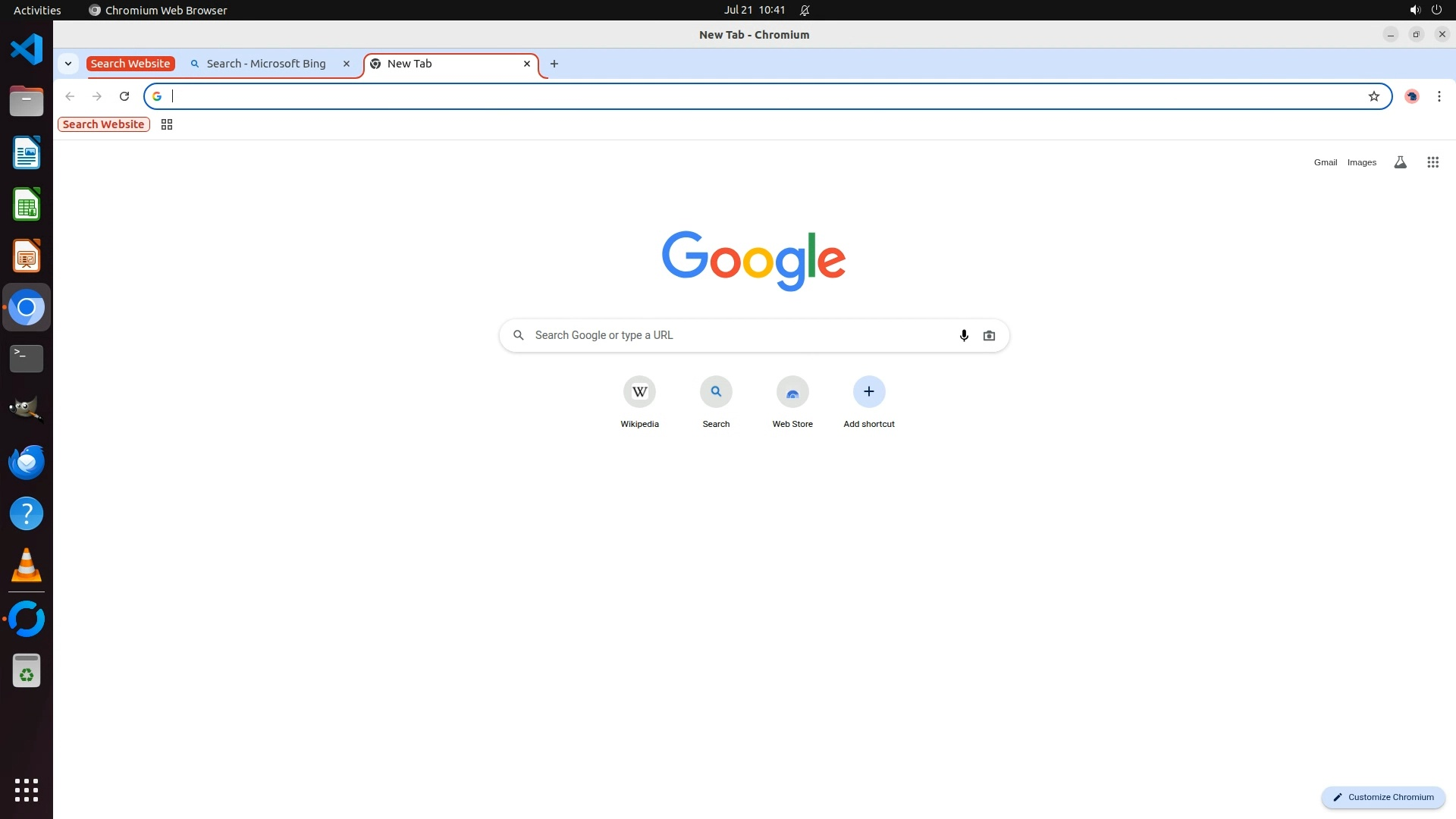Toggle system notifications bell in top bar
This screenshot has width=1456, height=819.
click(x=805, y=11)
